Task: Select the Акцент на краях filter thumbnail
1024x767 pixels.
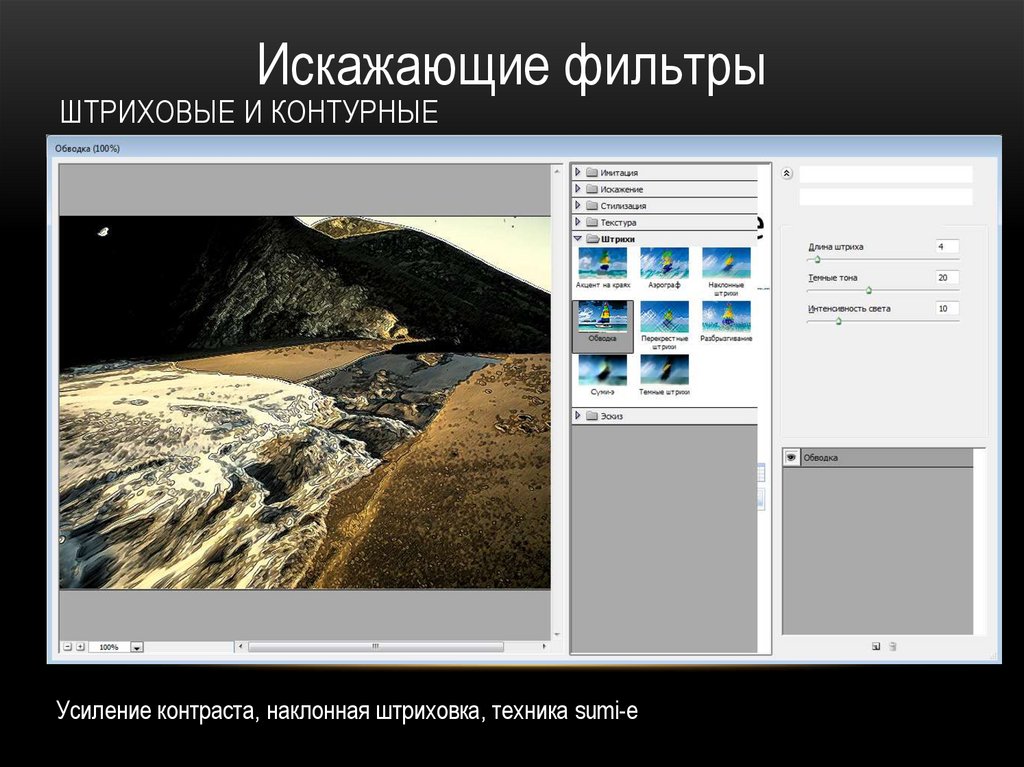Action: (x=602, y=264)
